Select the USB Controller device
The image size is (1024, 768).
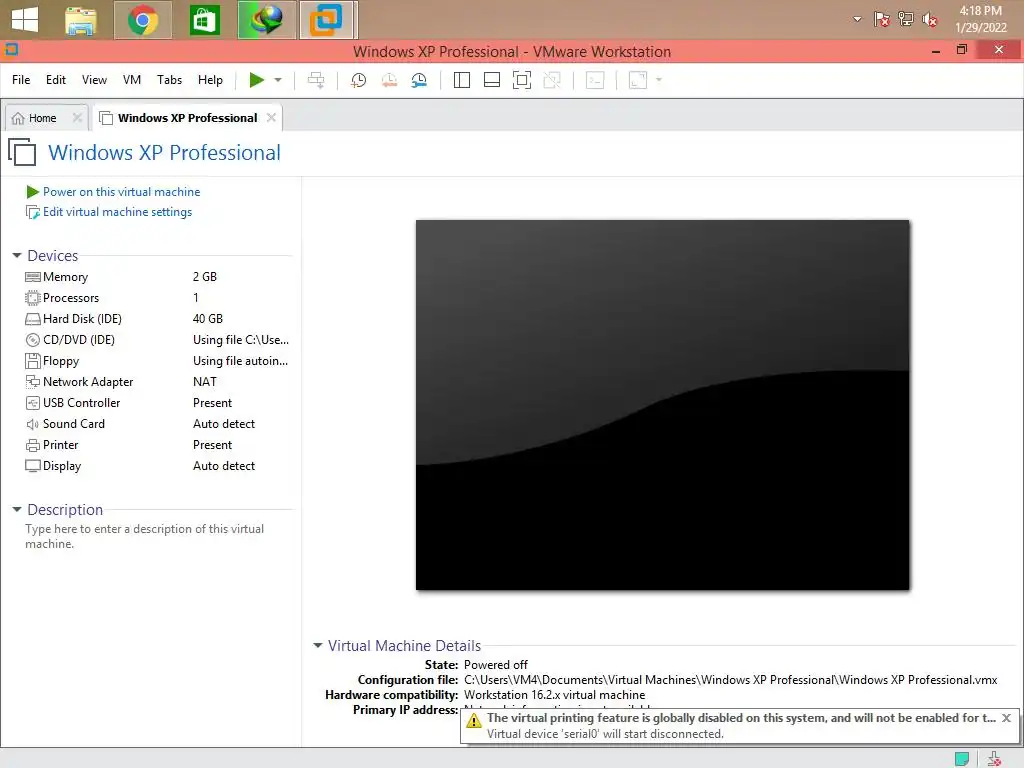pyautogui.click(x=157, y=403)
